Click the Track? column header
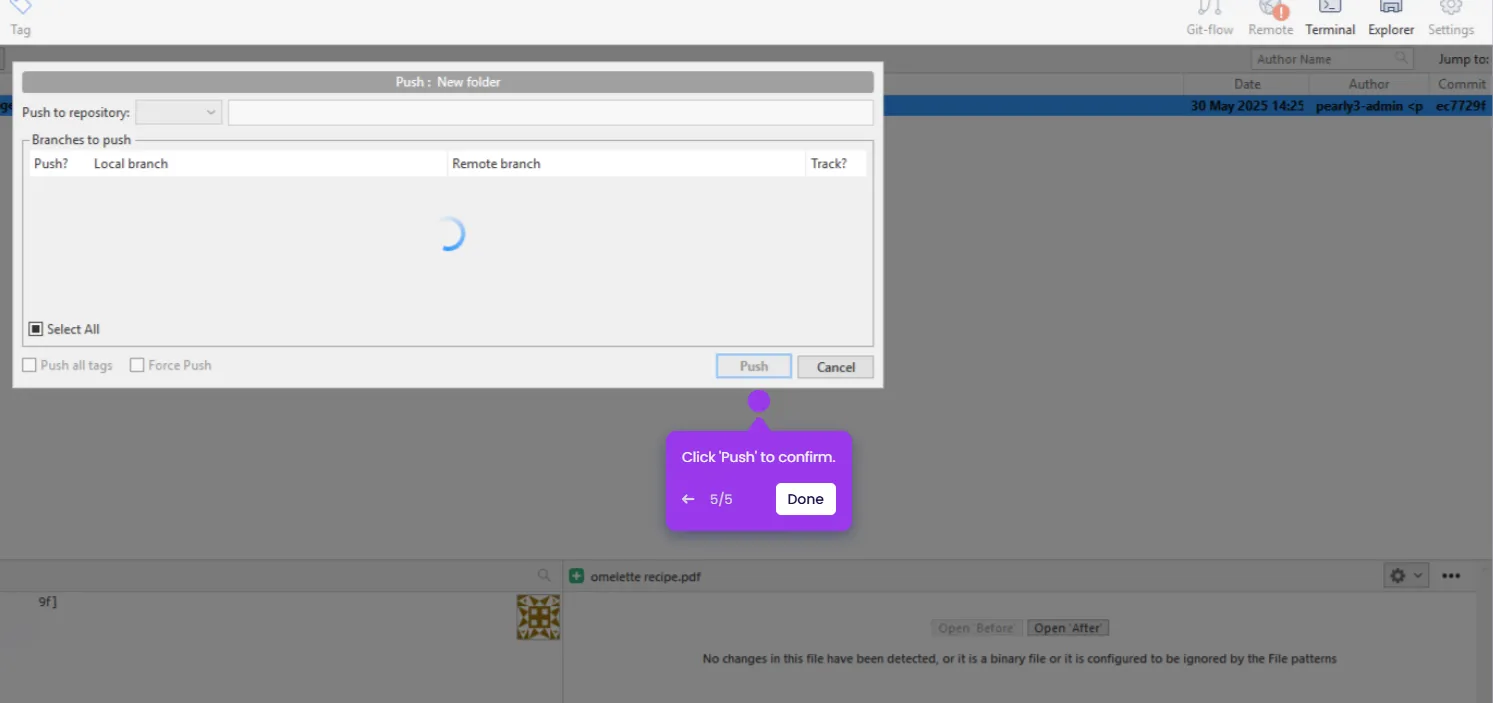Screen dimensions: 1493x703 pyautogui.click(x=835, y=163)
